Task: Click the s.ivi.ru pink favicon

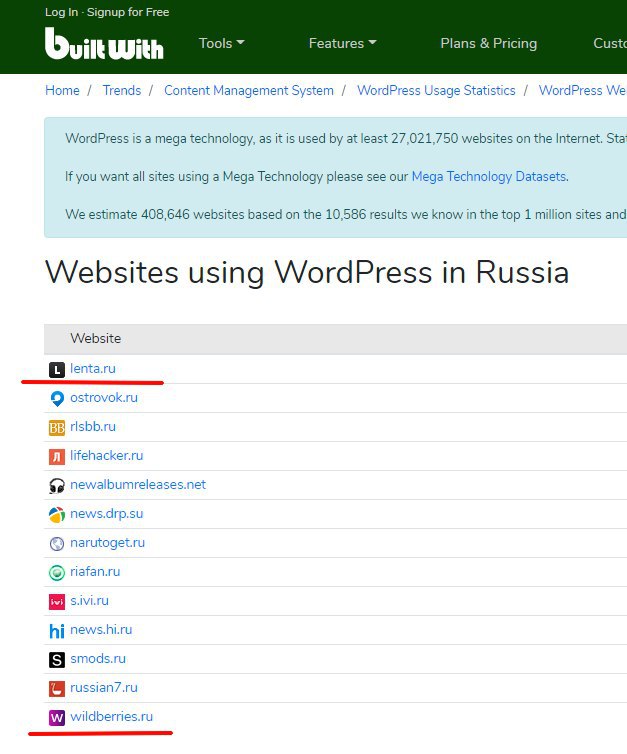Action: pyautogui.click(x=57, y=602)
